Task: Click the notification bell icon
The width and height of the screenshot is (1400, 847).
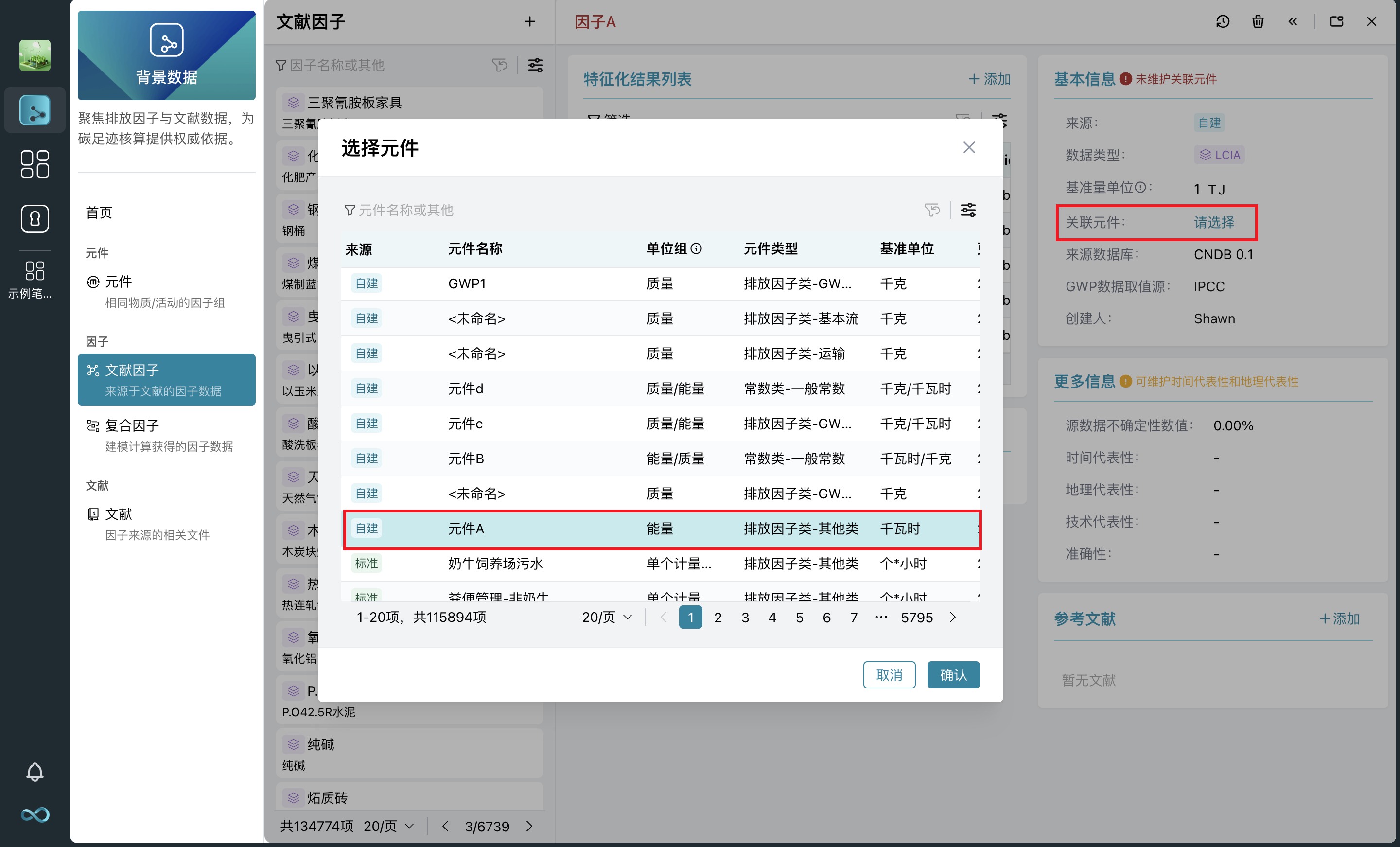Action: (x=35, y=772)
